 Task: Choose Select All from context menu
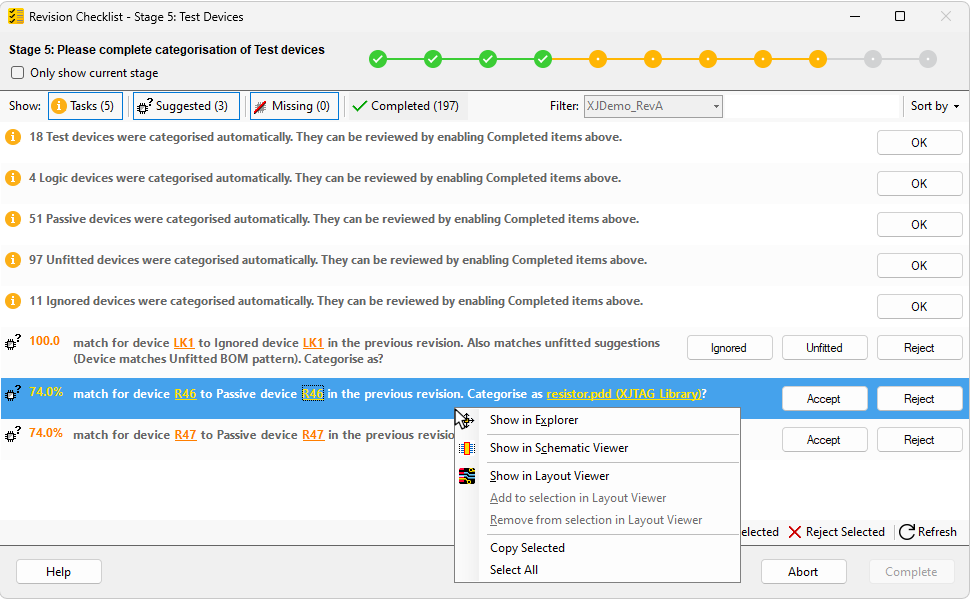coord(514,570)
